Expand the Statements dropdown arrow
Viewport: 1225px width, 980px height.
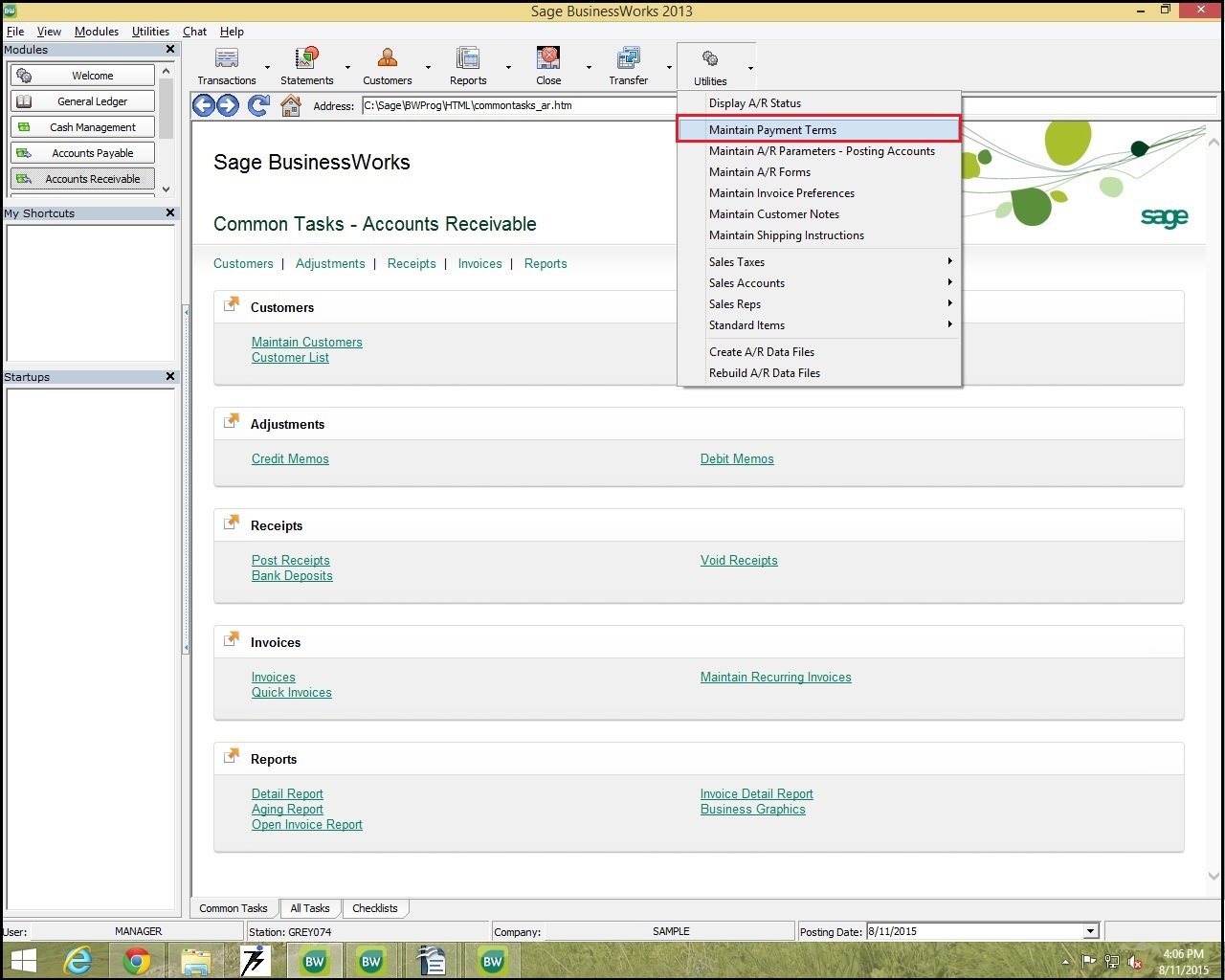click(x=347, y=68)
